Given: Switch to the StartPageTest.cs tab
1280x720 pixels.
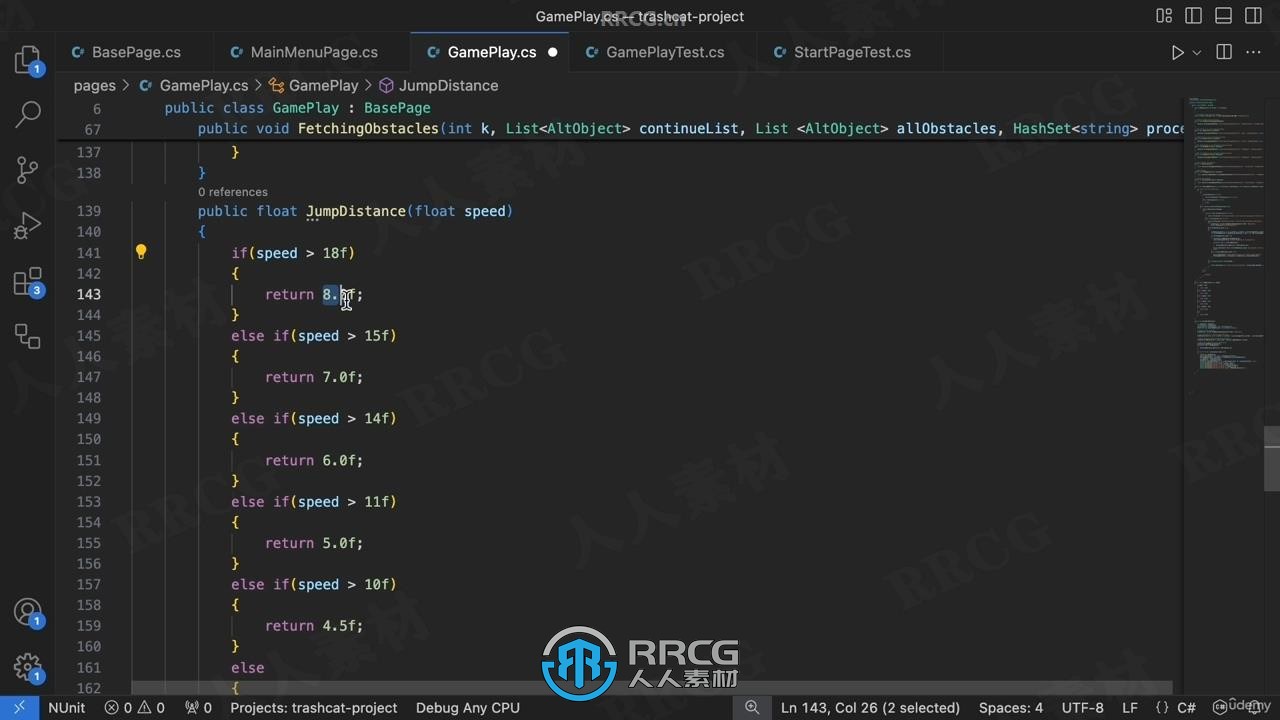Looking at the screenshot, I should (852, 52).
